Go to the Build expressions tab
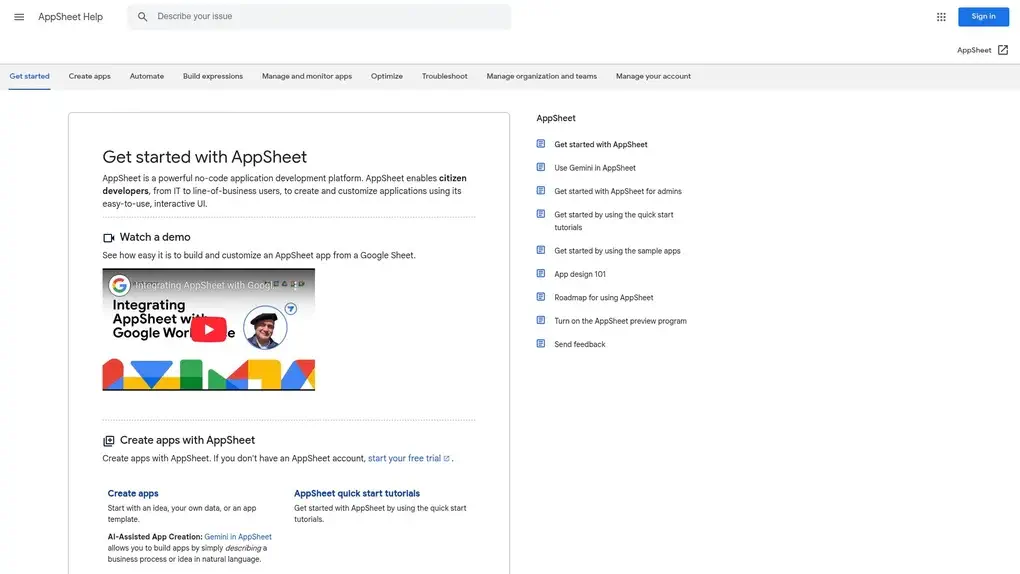 (213, 76)
